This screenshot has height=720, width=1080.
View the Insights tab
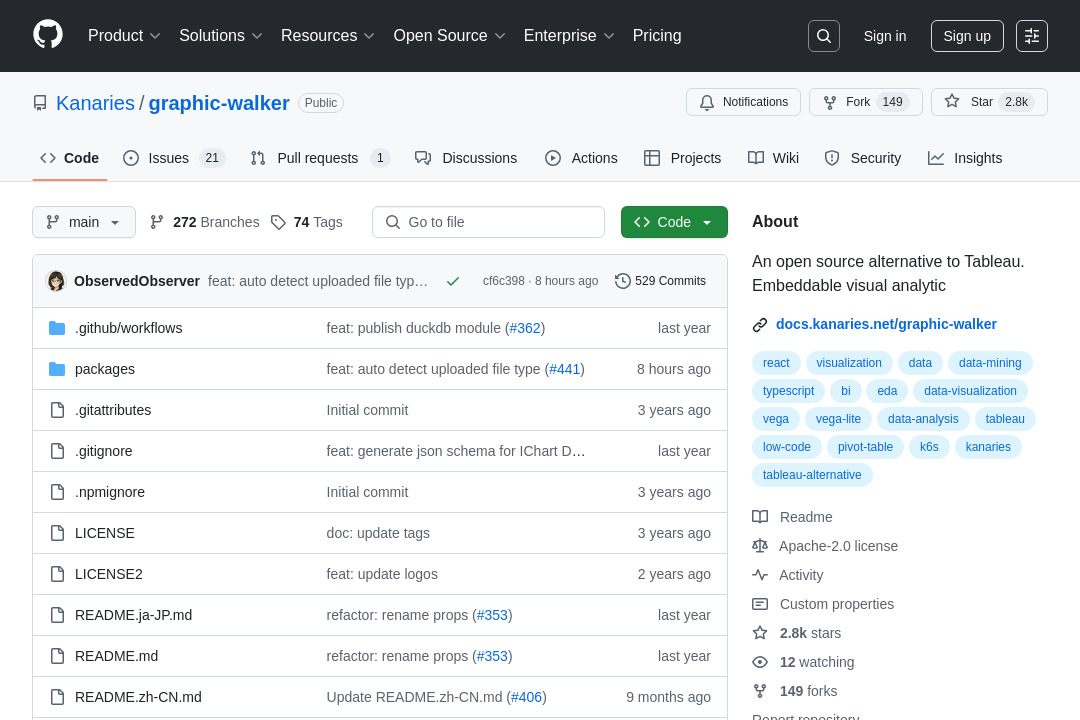965,158
